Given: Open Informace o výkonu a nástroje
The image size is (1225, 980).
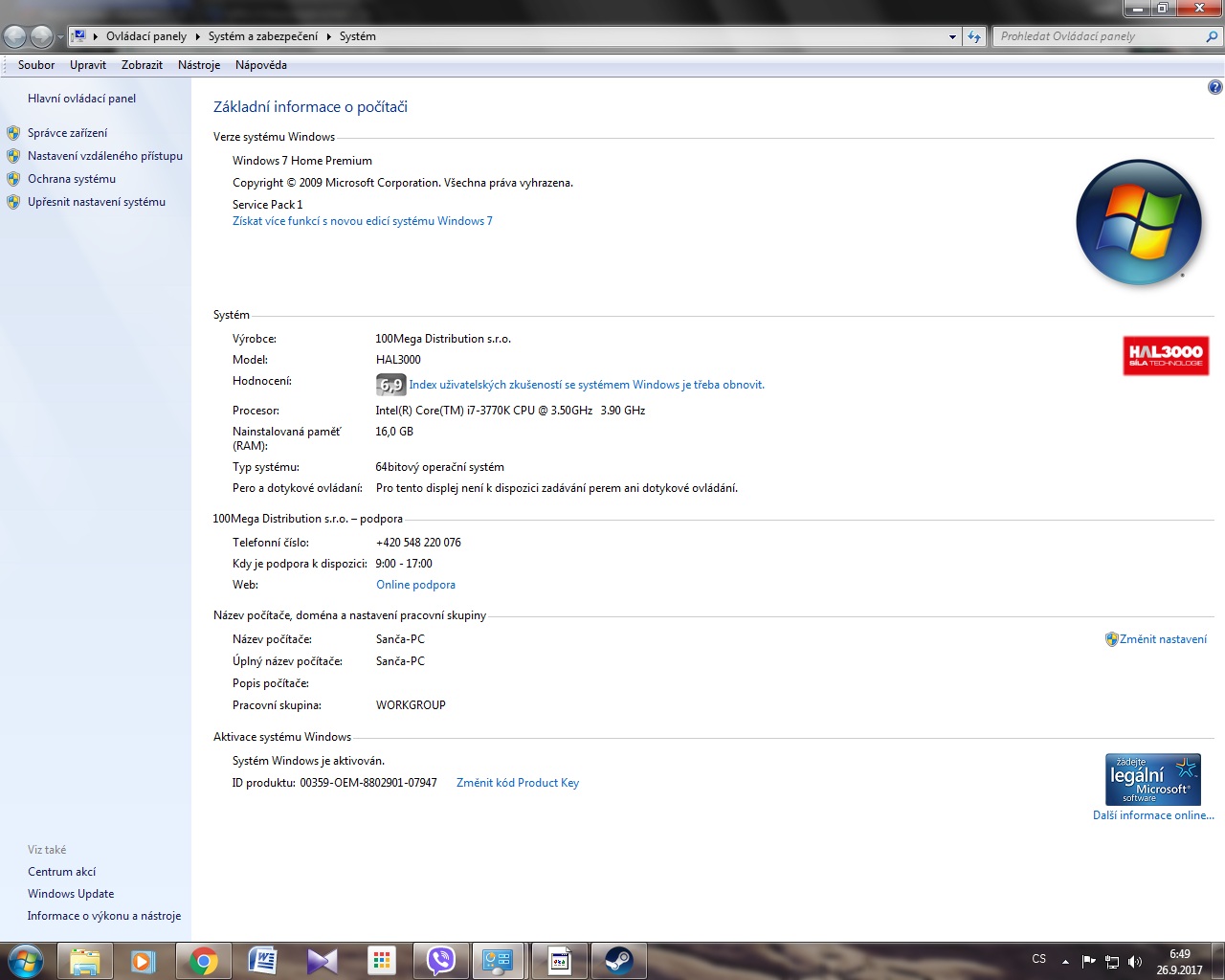Looking at the screenshot, I should (x=104, y=916).
